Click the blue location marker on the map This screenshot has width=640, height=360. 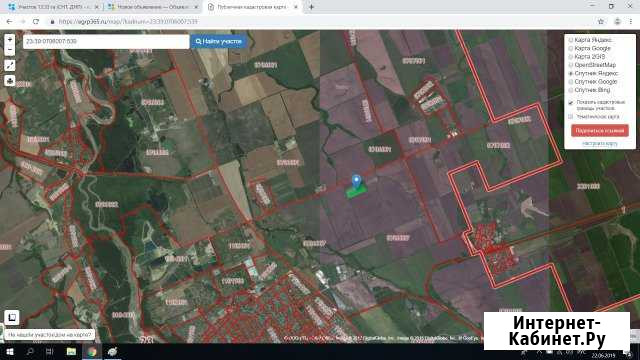click(x=356, y=182)
